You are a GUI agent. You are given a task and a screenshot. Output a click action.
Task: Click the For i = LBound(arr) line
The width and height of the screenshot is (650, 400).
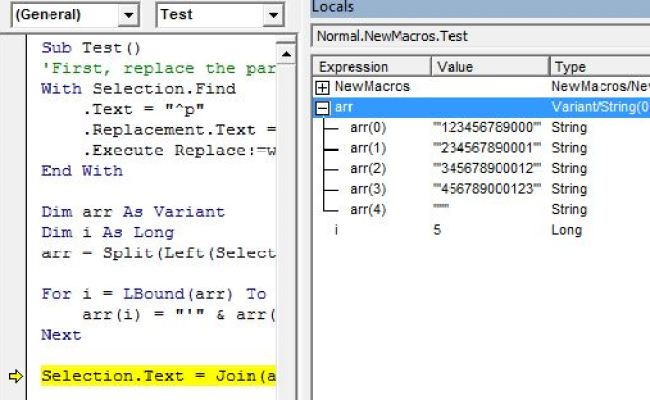[154, 294]
